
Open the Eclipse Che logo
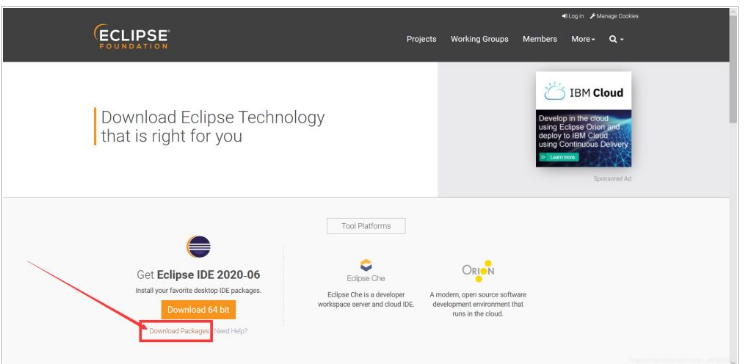pyautogui.click(x=366, y=270)
